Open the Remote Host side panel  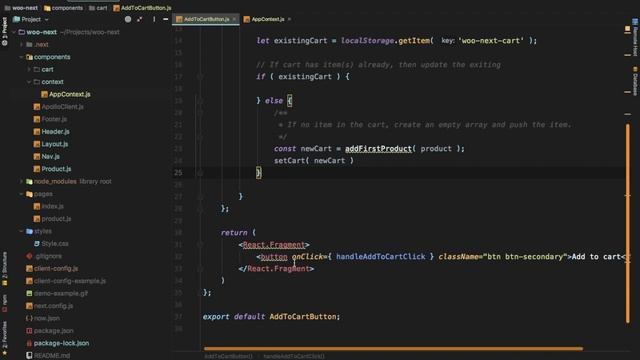tap(635, 38)
